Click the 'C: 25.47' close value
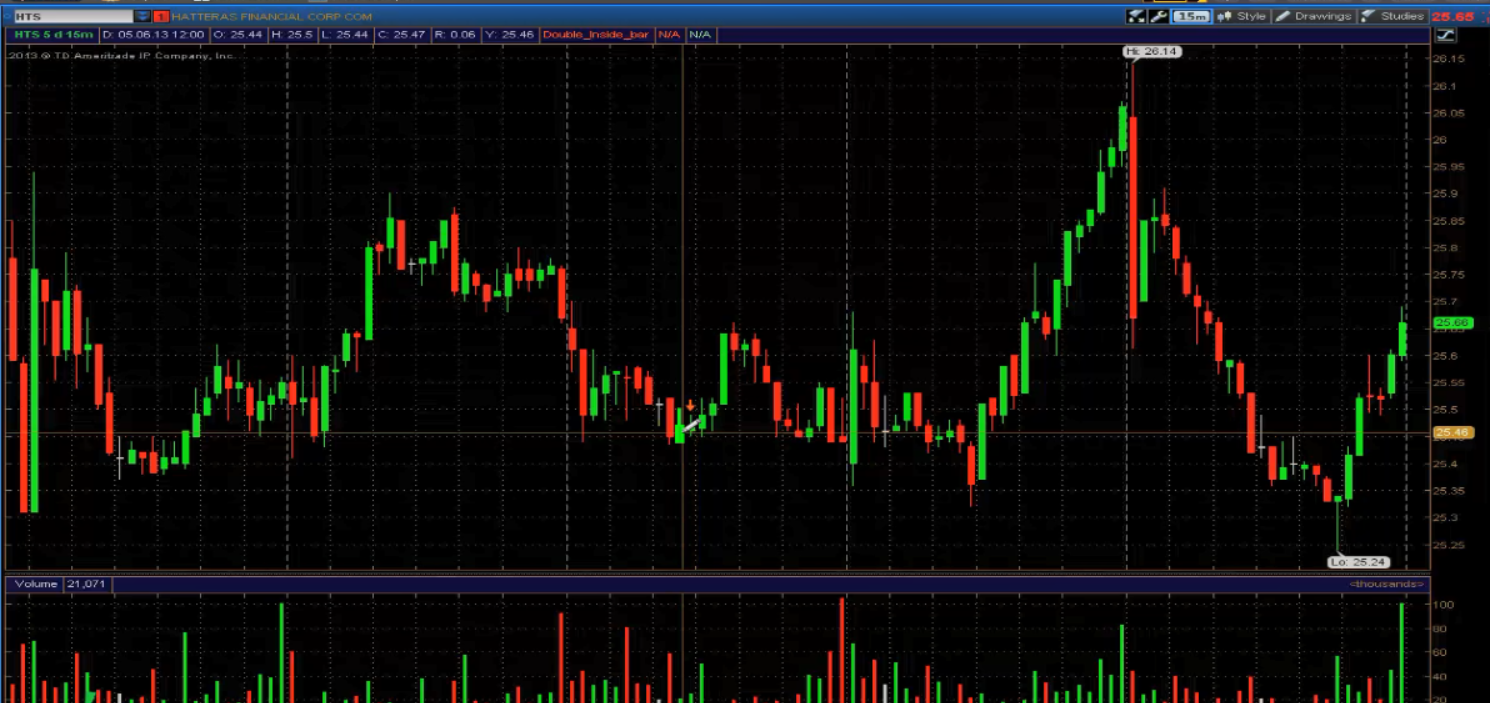Viewport: 1490px width, 703px height. pyautogui.click(x=402, y=35)
